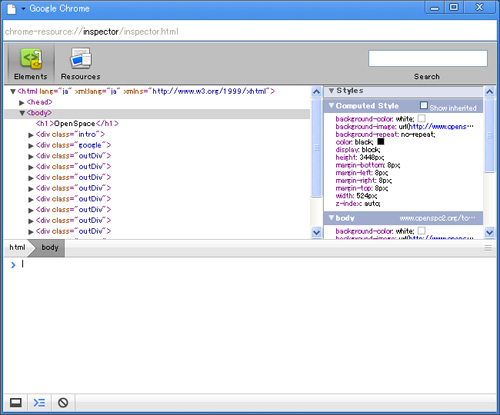Expand the div class google node
Screen dimensions: 500x415
pyautogui.click(x=31, y=145)
